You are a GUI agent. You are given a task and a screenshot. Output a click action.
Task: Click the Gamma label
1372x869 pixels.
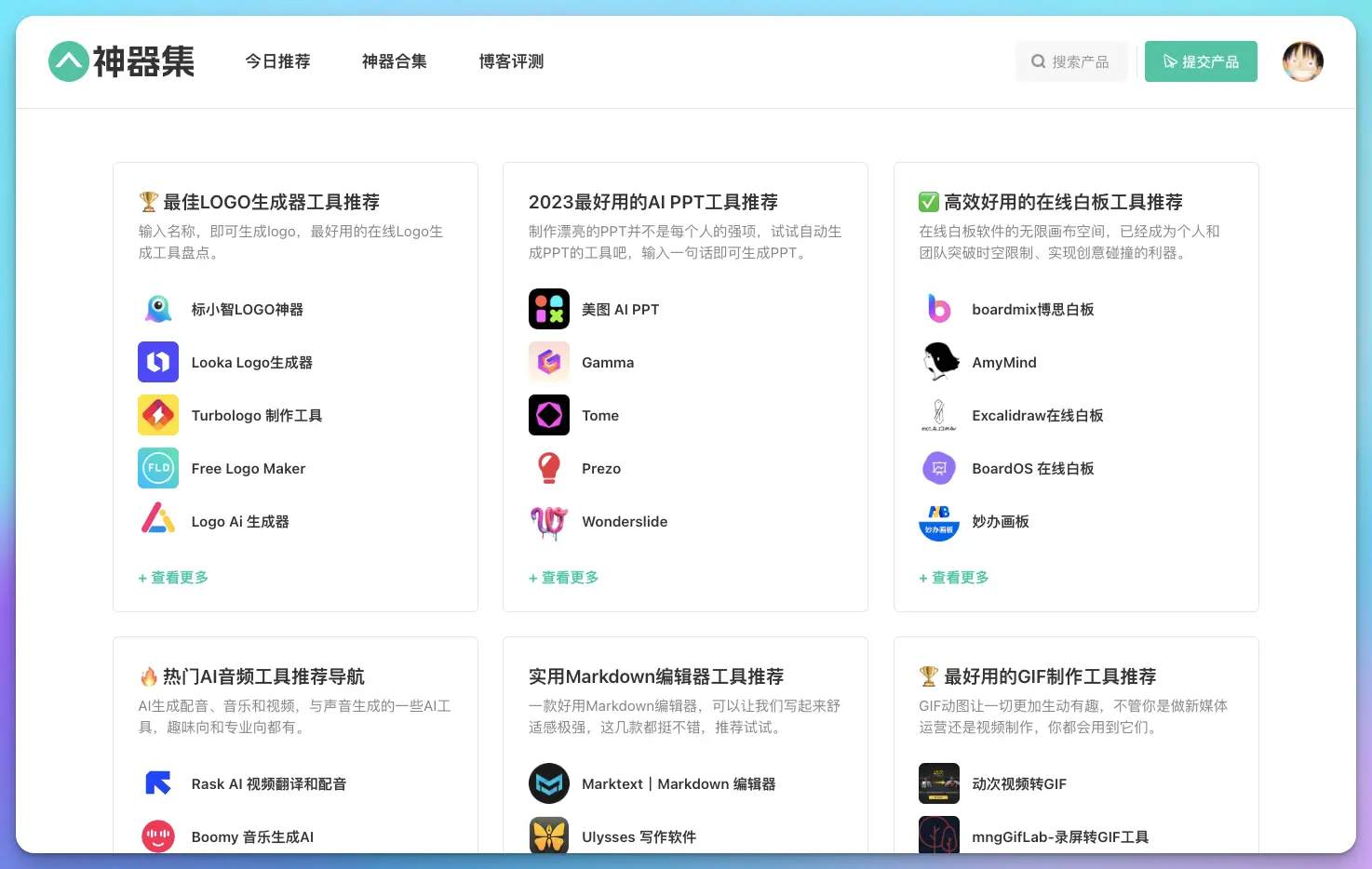(x=608, y=362)
